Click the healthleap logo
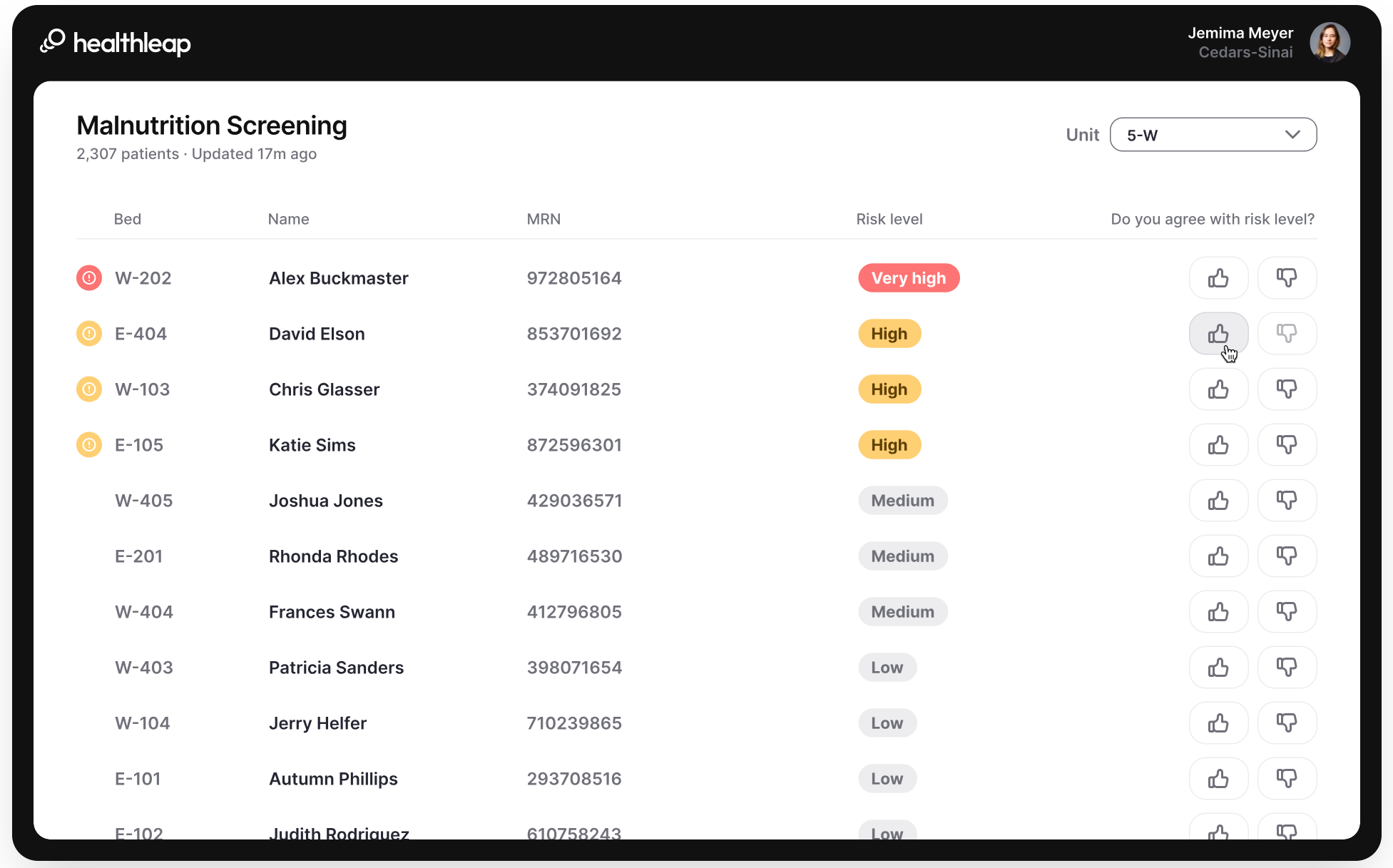Viewport: 1393px width, 868px height. [x=116, y=43]
